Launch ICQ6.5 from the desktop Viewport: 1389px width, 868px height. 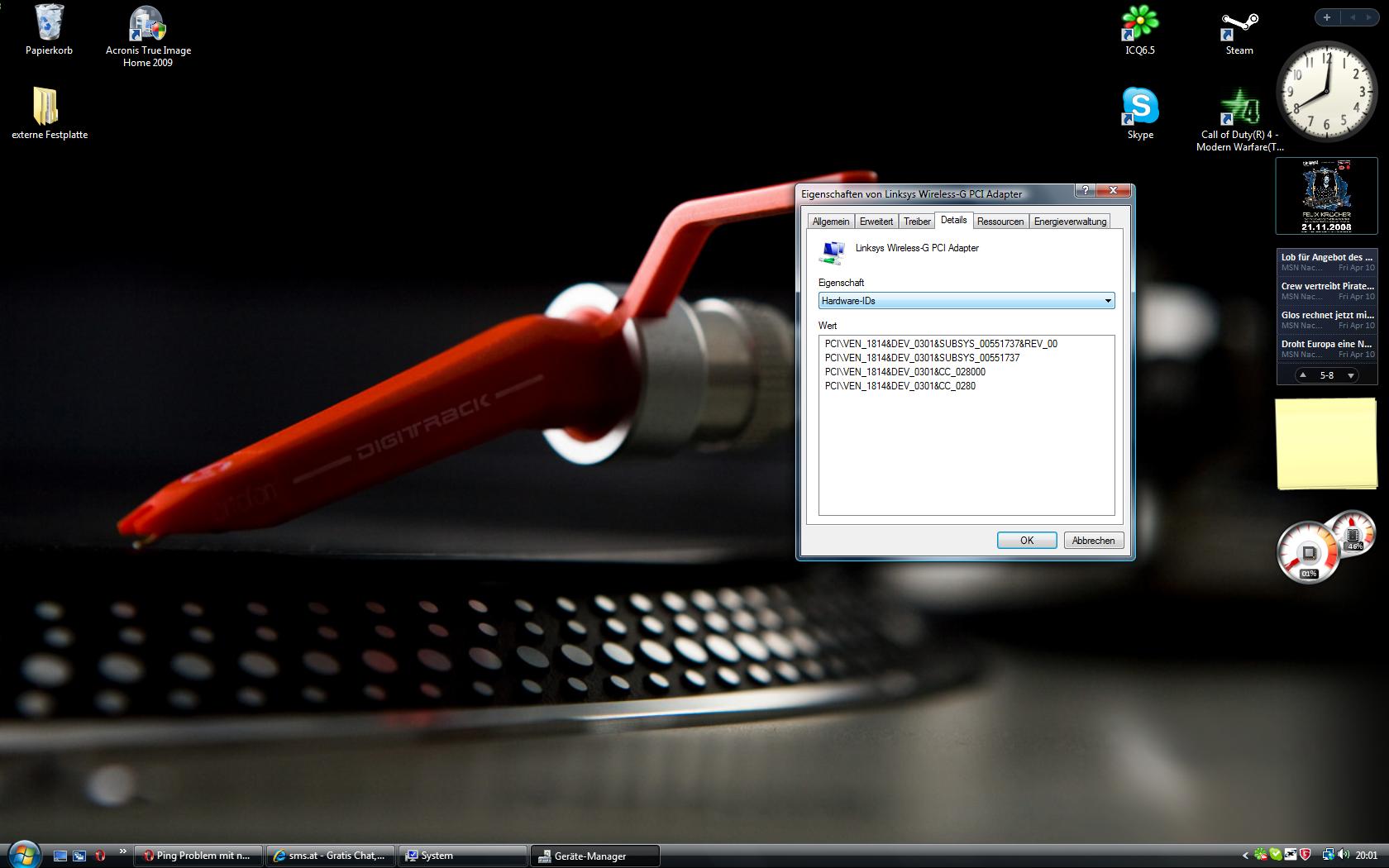(x=1139, y=30)
